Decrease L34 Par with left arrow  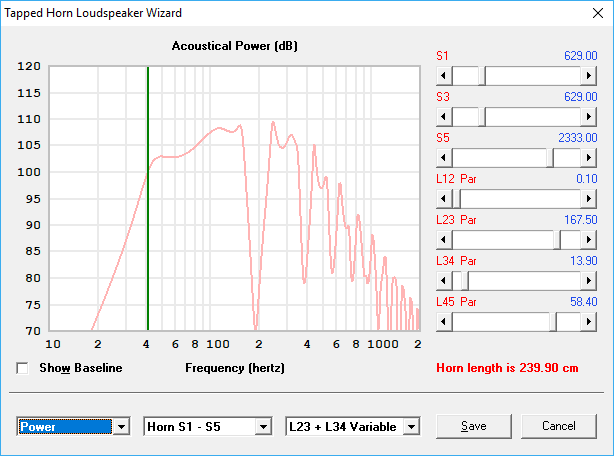(x=444, y=281)
